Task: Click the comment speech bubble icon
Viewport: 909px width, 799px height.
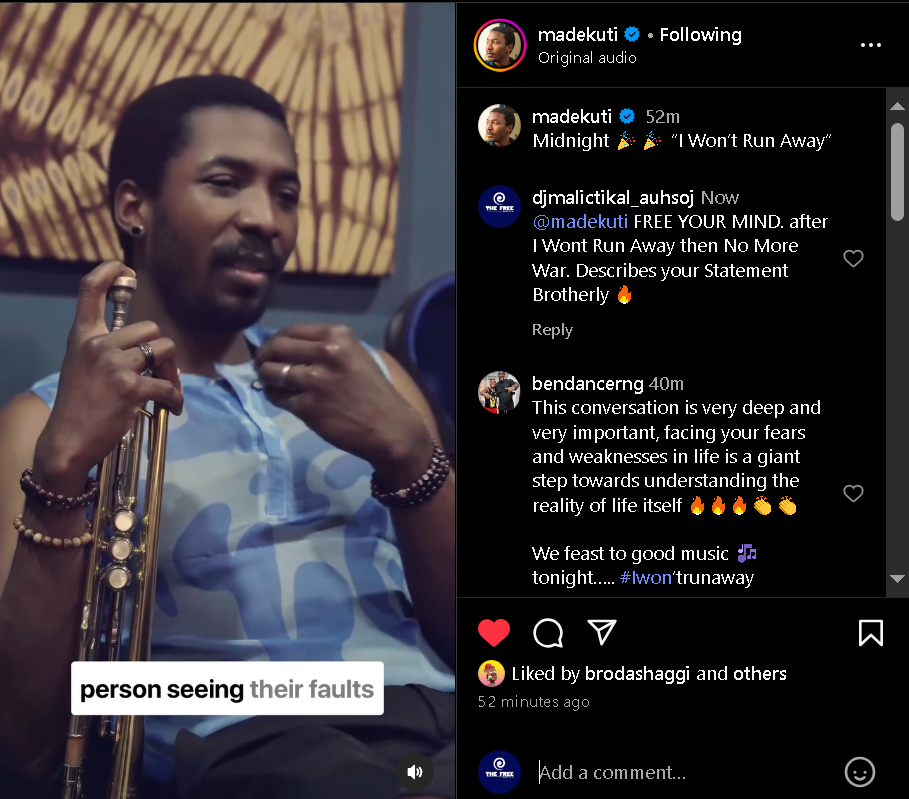Action: (548, 633)
